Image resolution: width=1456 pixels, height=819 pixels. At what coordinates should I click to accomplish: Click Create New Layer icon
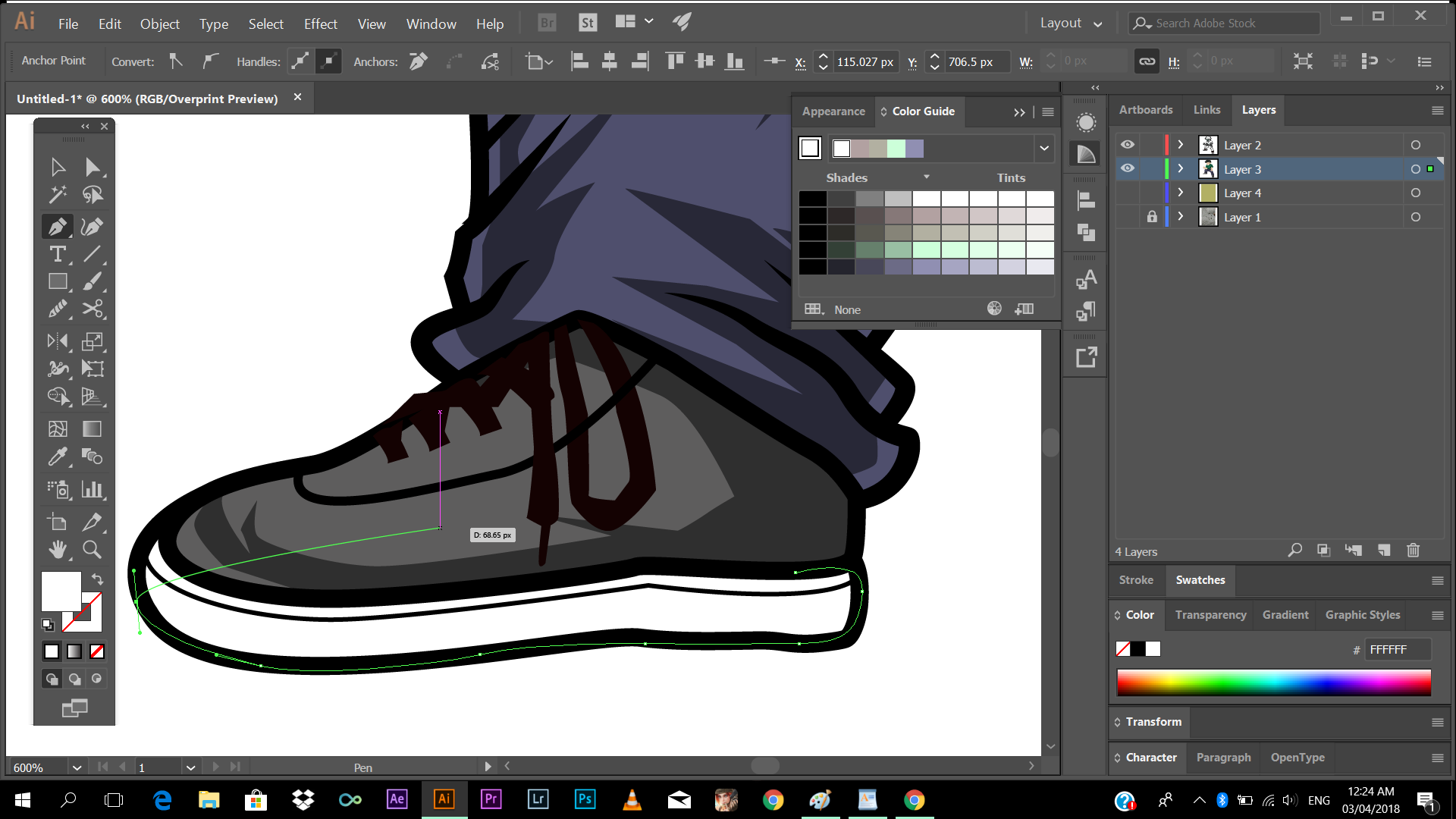[x=1384, y=551]
